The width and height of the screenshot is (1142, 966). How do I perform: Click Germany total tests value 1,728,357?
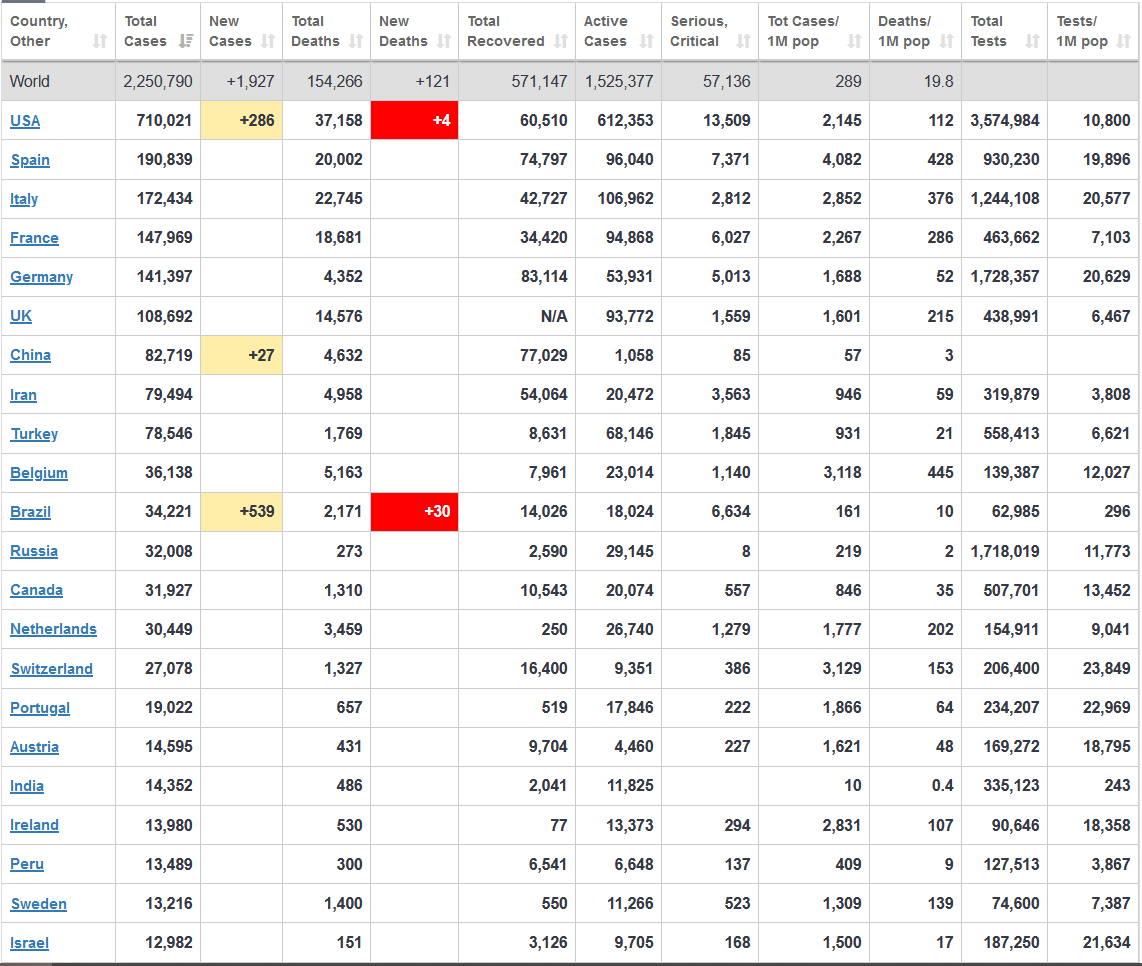[x=1005, y=277]
